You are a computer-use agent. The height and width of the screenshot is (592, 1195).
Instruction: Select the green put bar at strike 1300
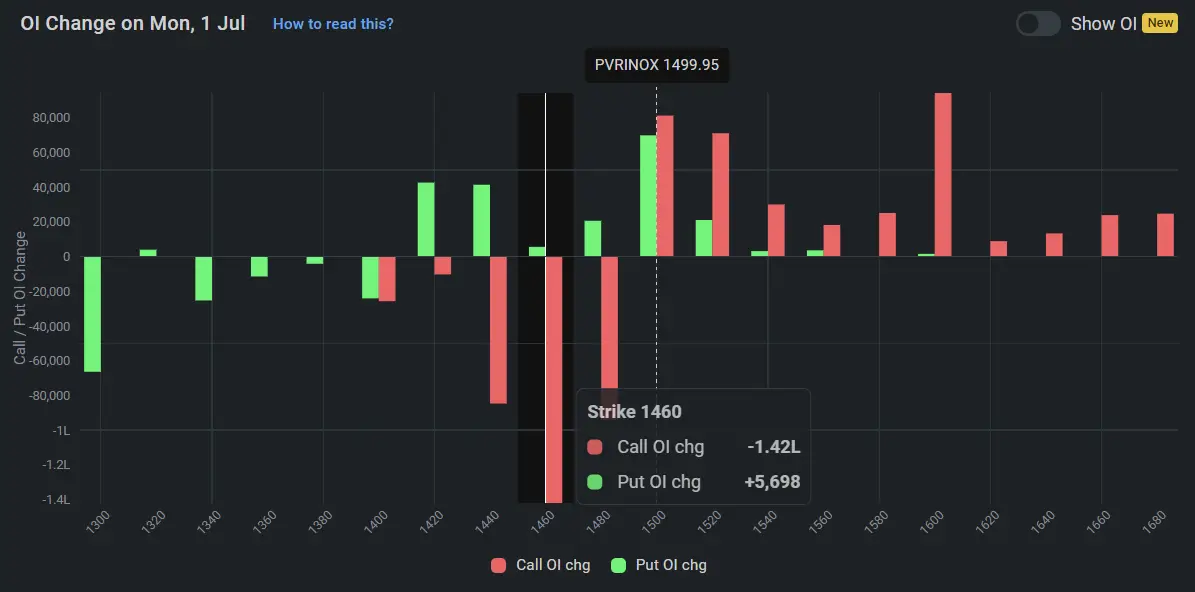coord(92,314)
